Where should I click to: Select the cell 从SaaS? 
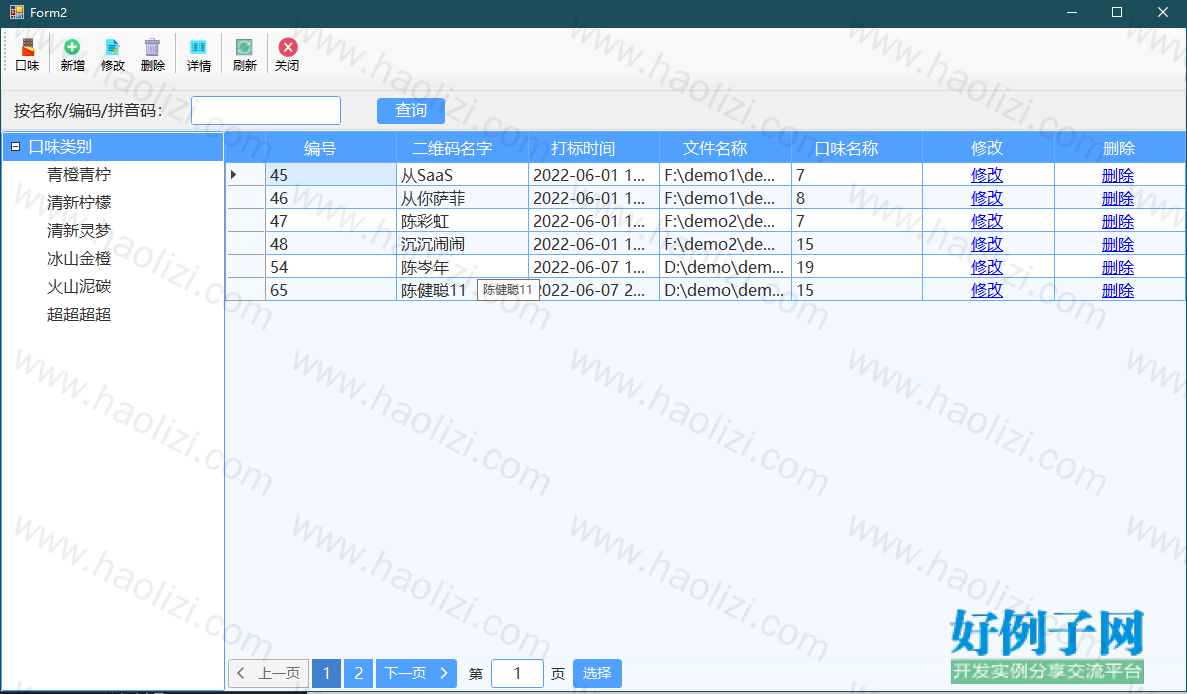click(x=463, y=176)
